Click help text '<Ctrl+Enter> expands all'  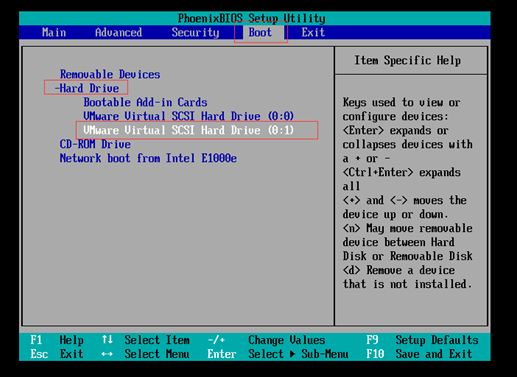coord(402,179)
